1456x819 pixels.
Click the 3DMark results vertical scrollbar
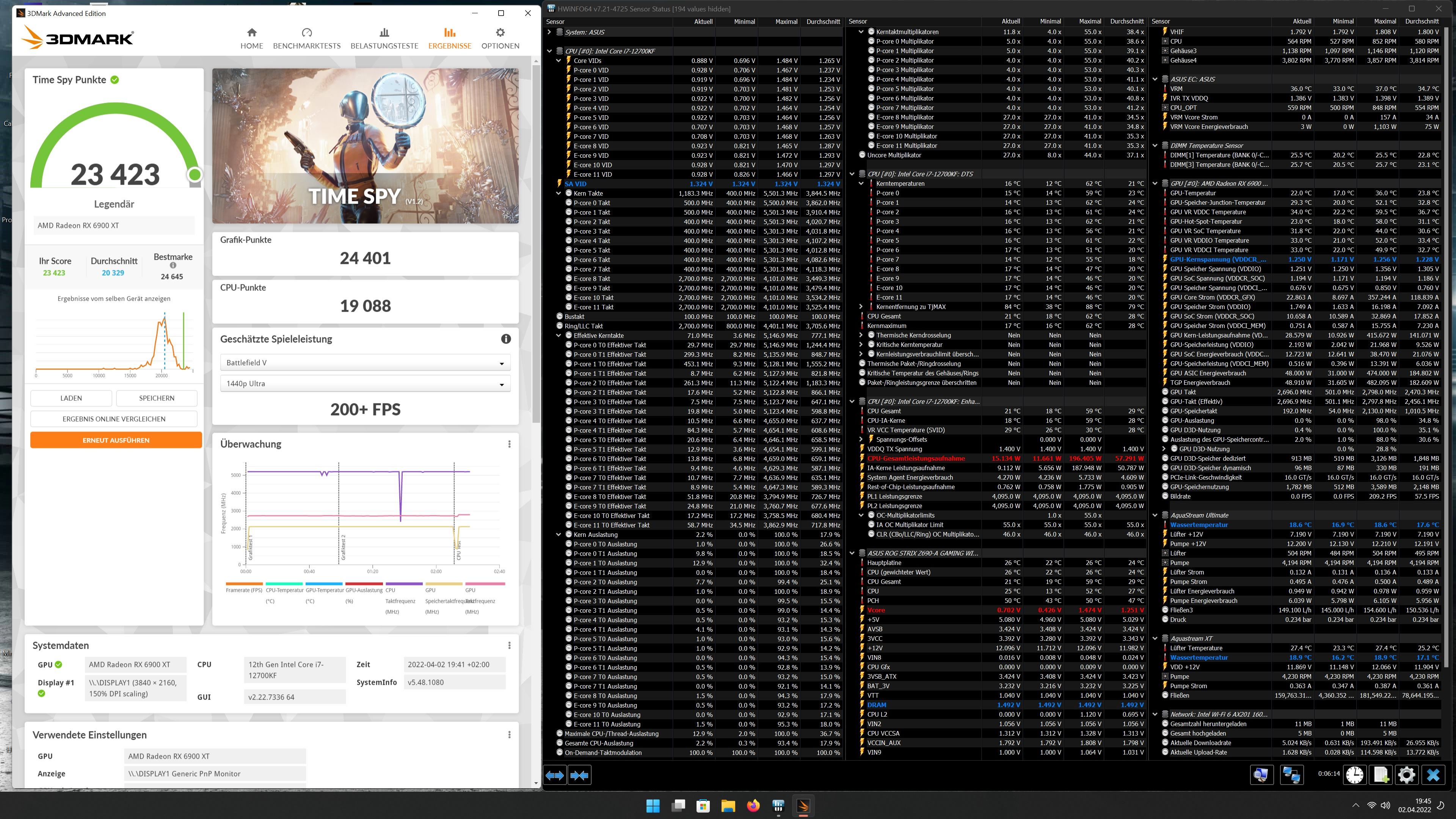[536, 243]
